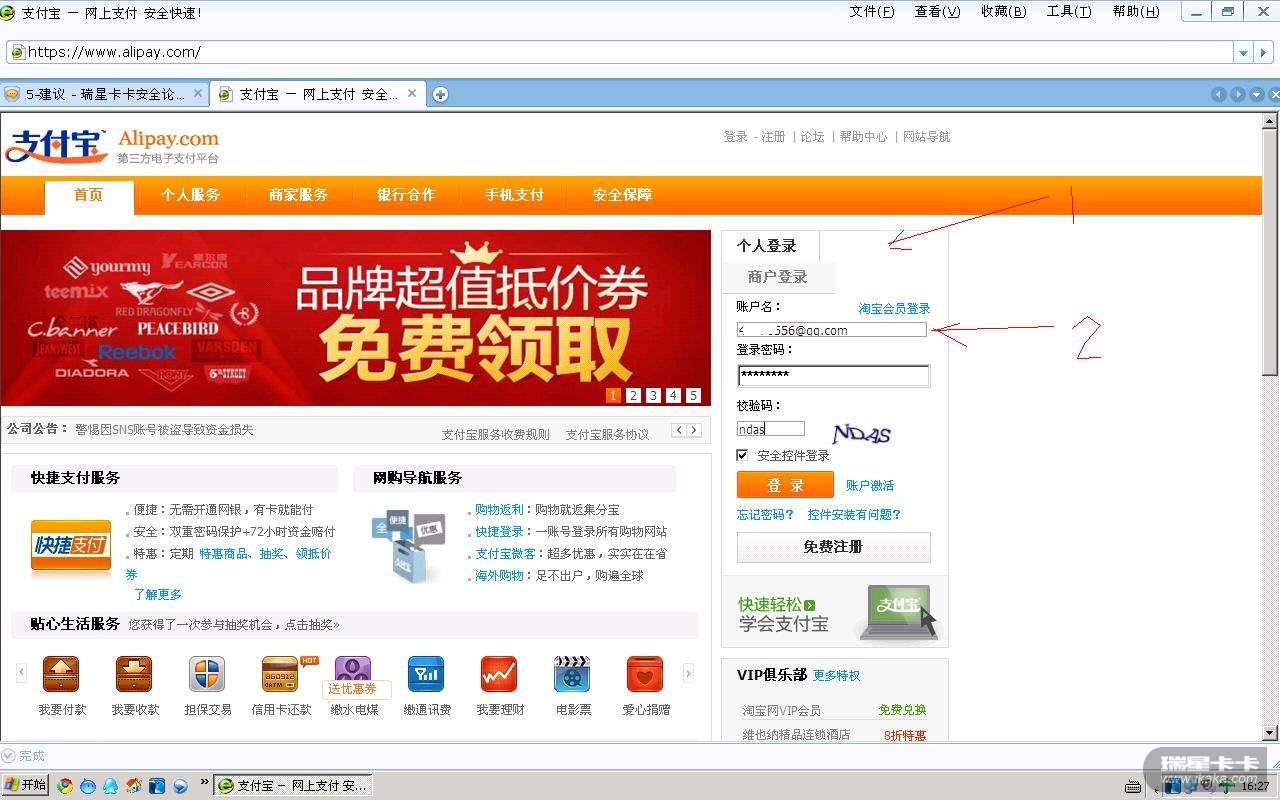
Task: Launch Chrome from the quick launch bar
Action: pos(66,786)
